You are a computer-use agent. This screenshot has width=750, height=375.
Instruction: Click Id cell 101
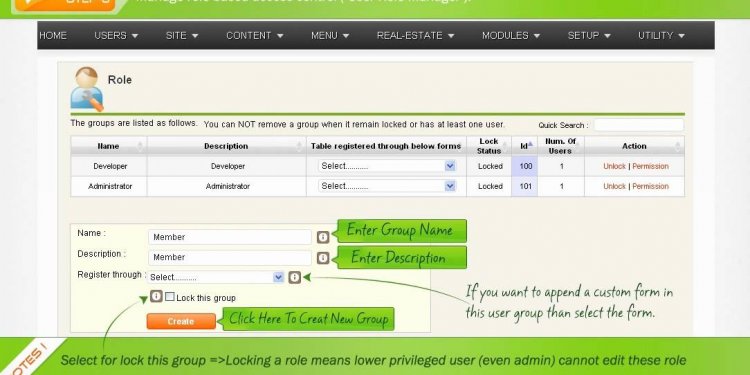tap(525, 186)
